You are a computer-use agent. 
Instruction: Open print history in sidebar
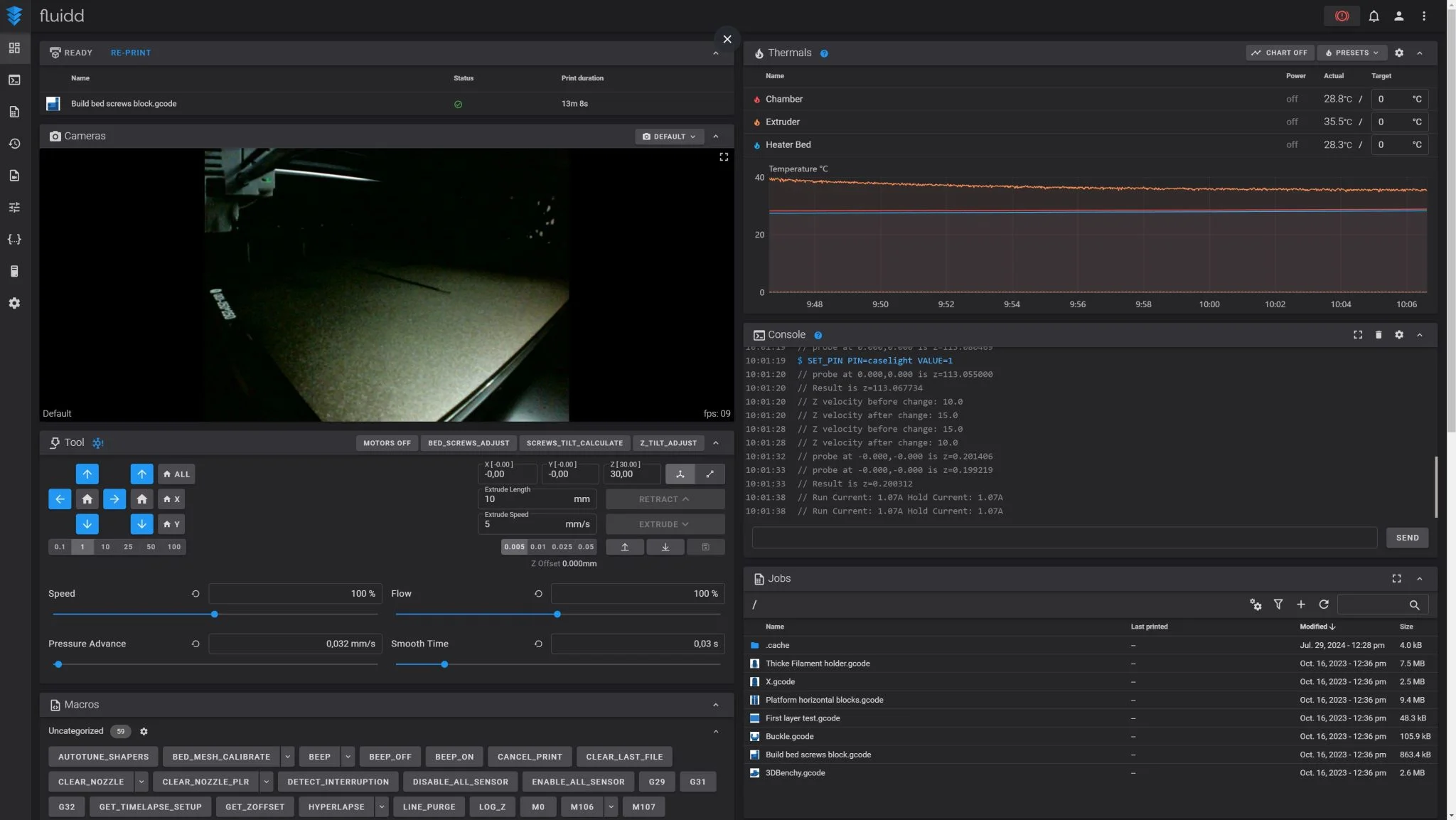(x=14, y=144)
